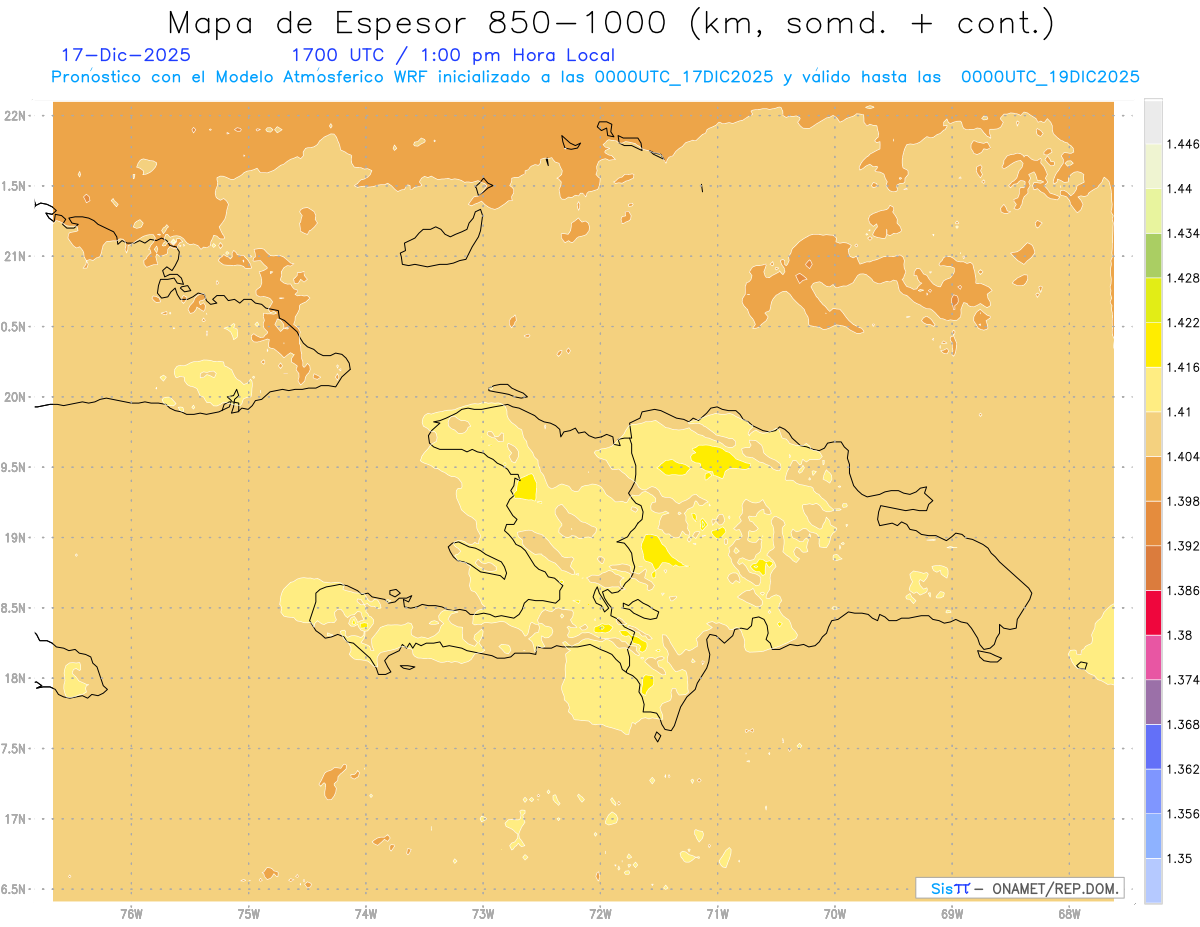
Task: Select the bright yellow segment between 1.416 and 1.422
Action: point(1153,345)
